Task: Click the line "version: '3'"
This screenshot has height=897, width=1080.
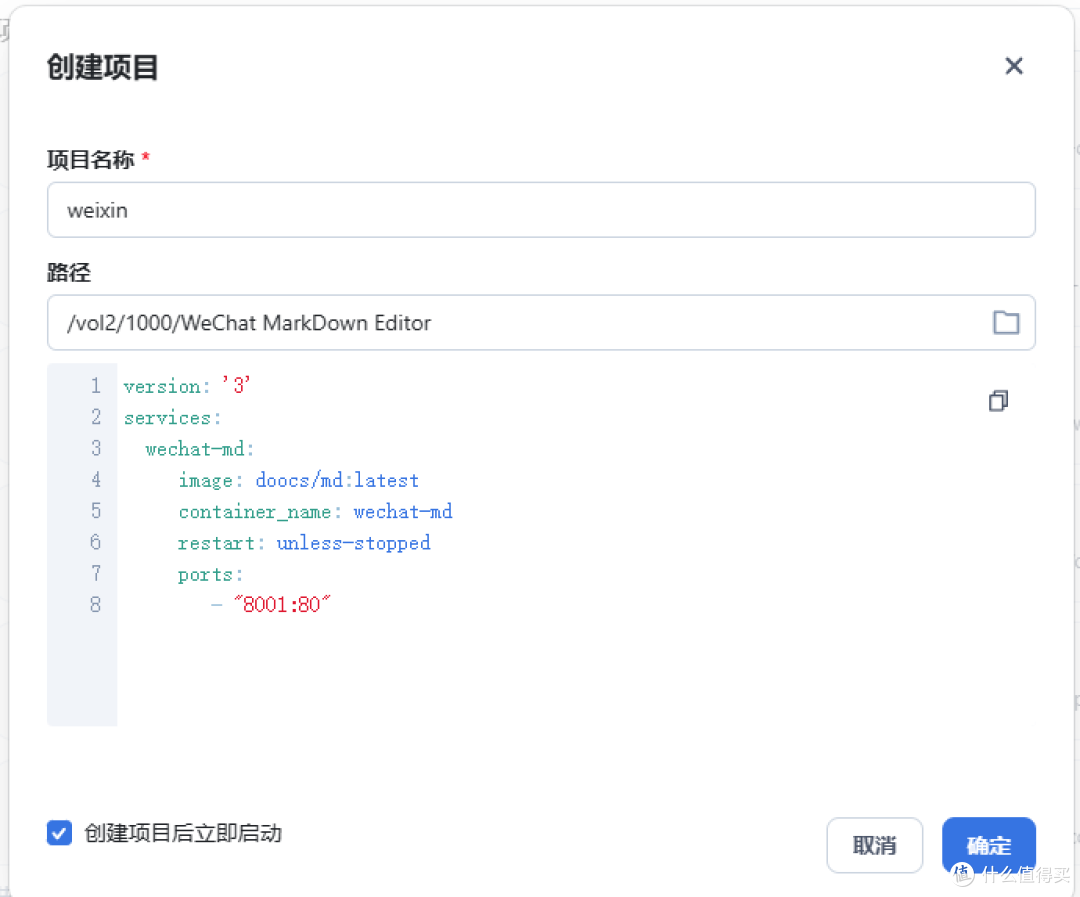Action: (187, 386)
